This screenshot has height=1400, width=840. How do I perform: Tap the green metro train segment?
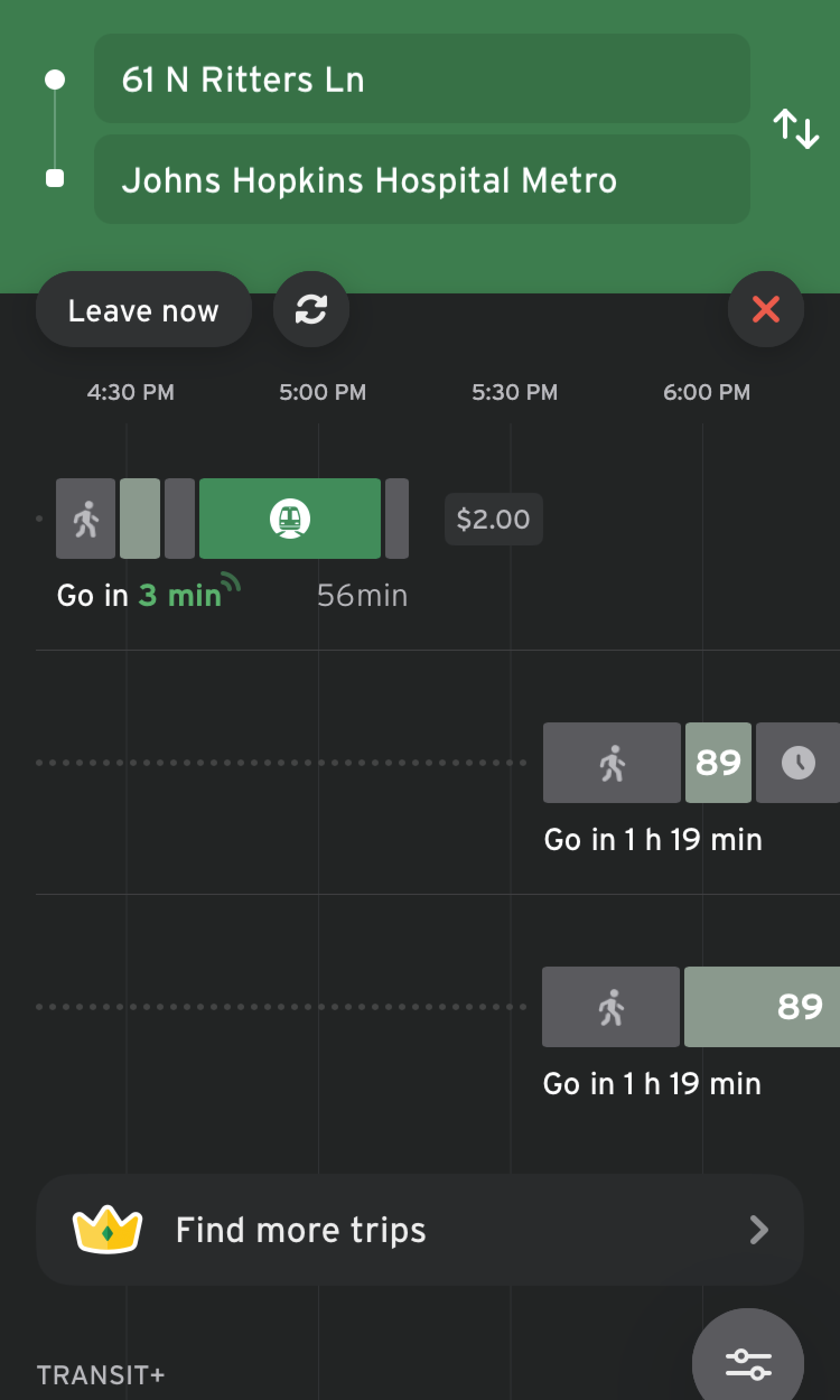tap(290, 519)
